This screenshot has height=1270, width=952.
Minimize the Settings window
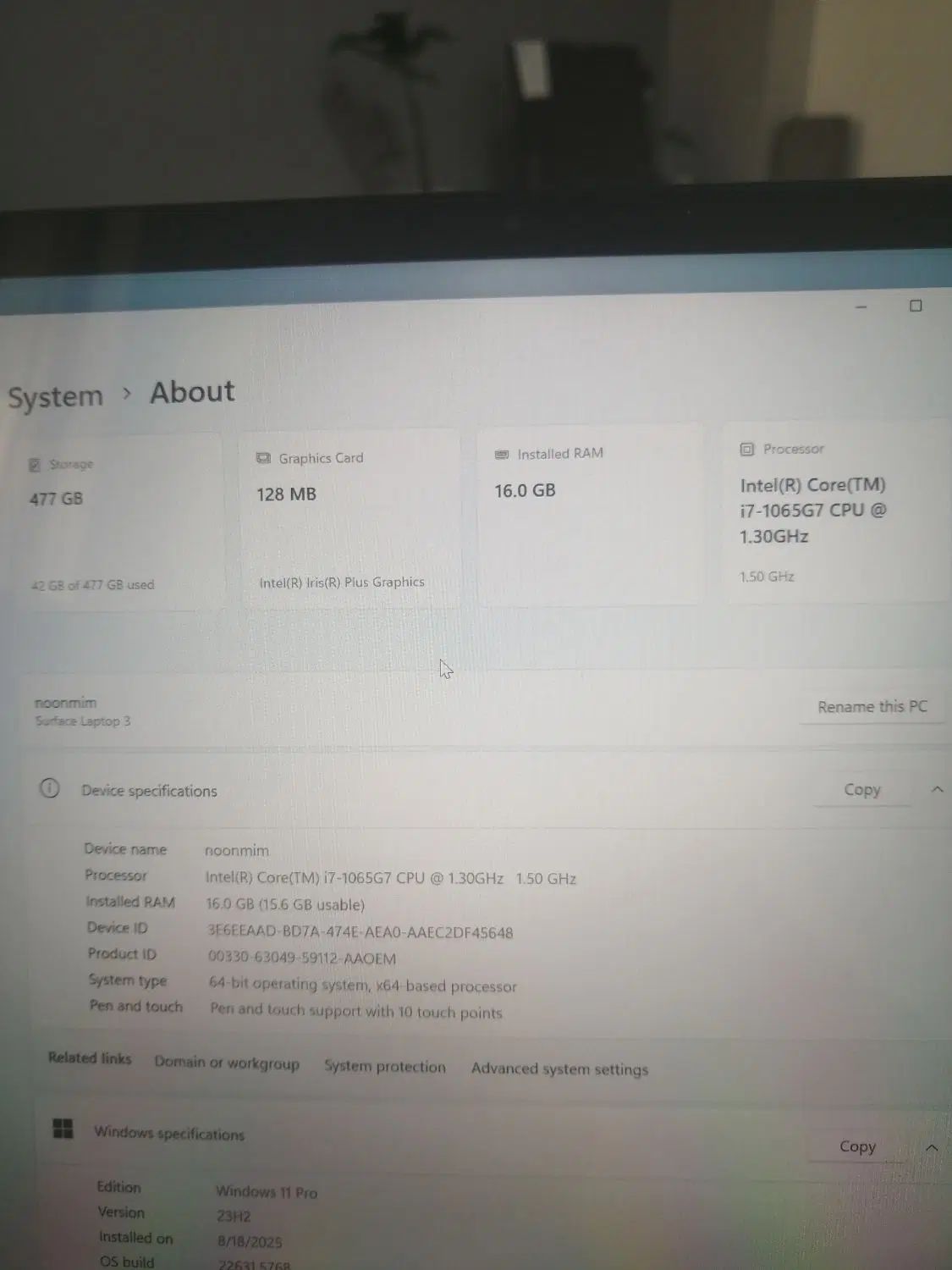[x=861, y=306]
